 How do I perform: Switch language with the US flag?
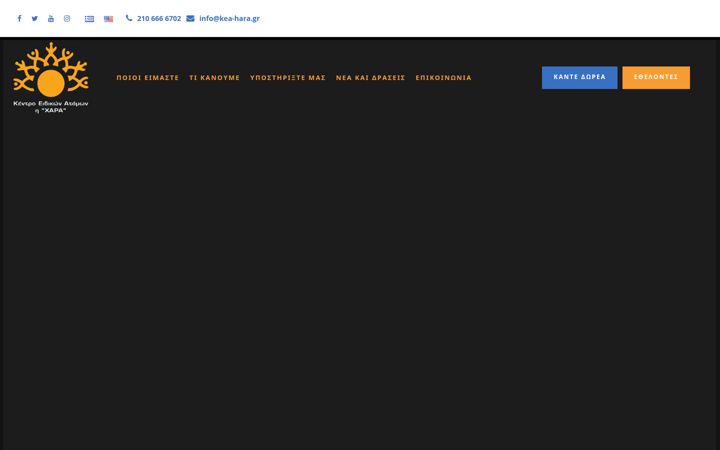pyautogui.click(x=108, y=19)
